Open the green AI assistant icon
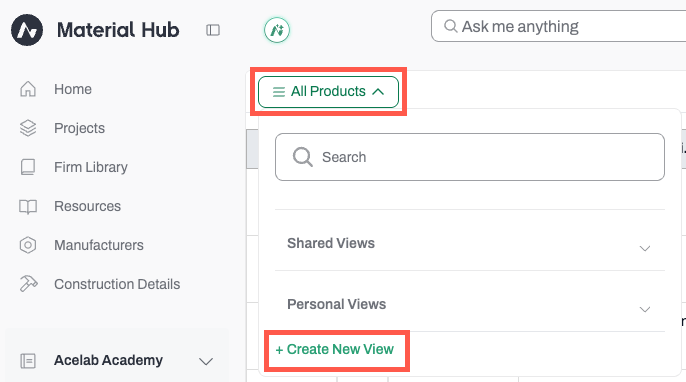 [x=277, y=30]
